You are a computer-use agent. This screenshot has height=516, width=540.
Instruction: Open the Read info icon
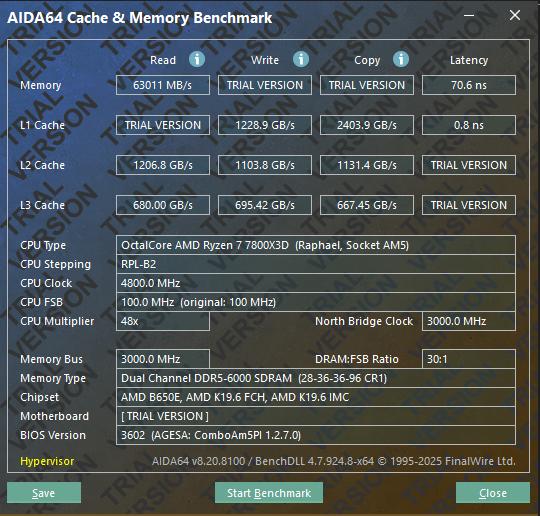(197, 59)
